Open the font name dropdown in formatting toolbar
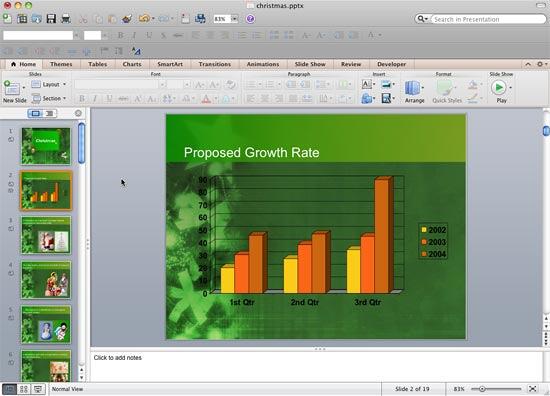 (76, 35)
